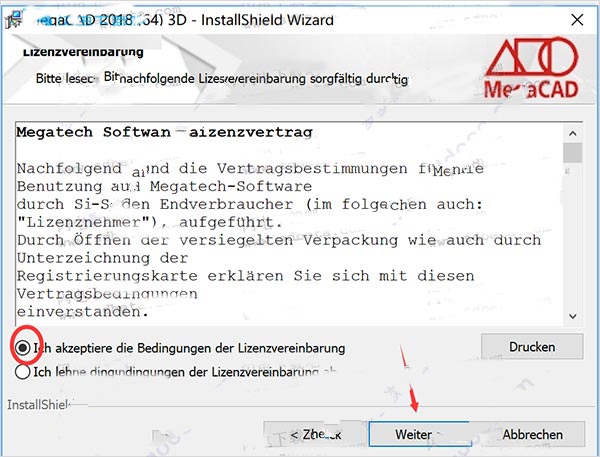Click the decline license agreement label text

click(x=185, y=372)
